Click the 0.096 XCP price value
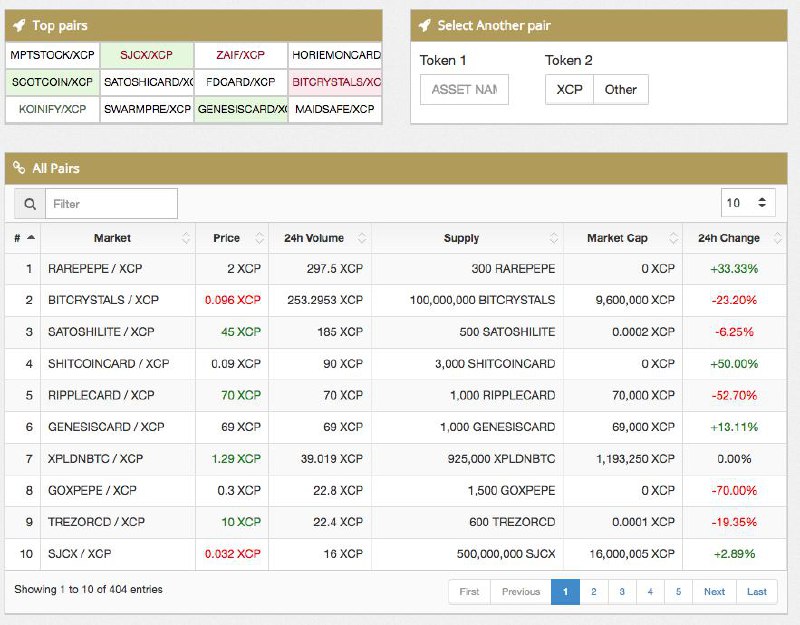 pos(233,300)
